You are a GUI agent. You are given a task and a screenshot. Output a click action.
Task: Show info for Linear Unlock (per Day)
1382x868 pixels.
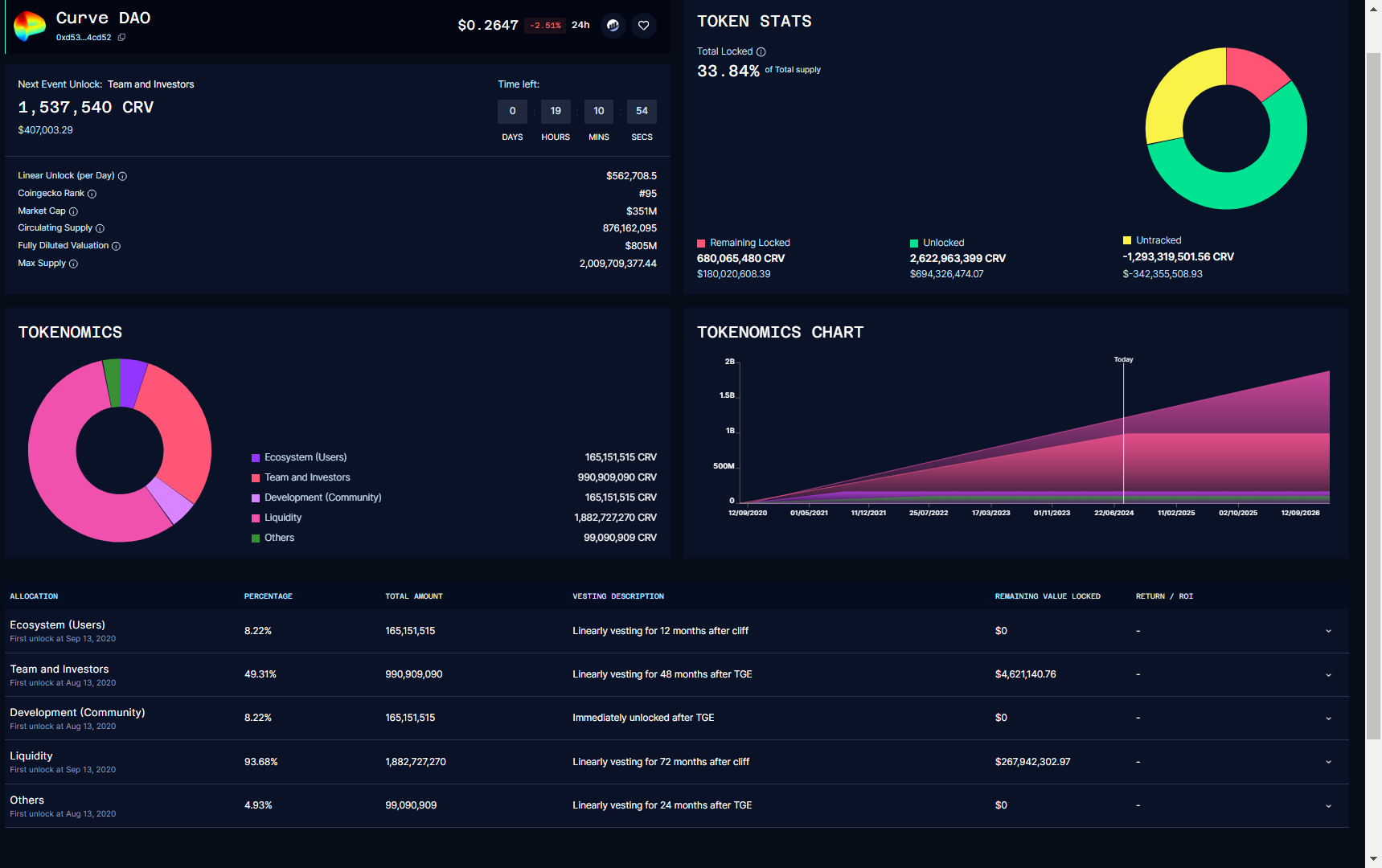point(122,176)
